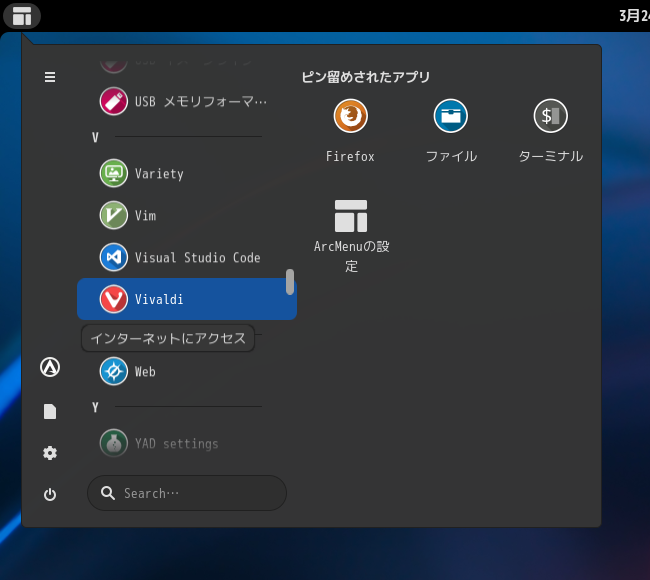Launch the Web browser app
Screen dimensions: 650x580
click(187, 371)
